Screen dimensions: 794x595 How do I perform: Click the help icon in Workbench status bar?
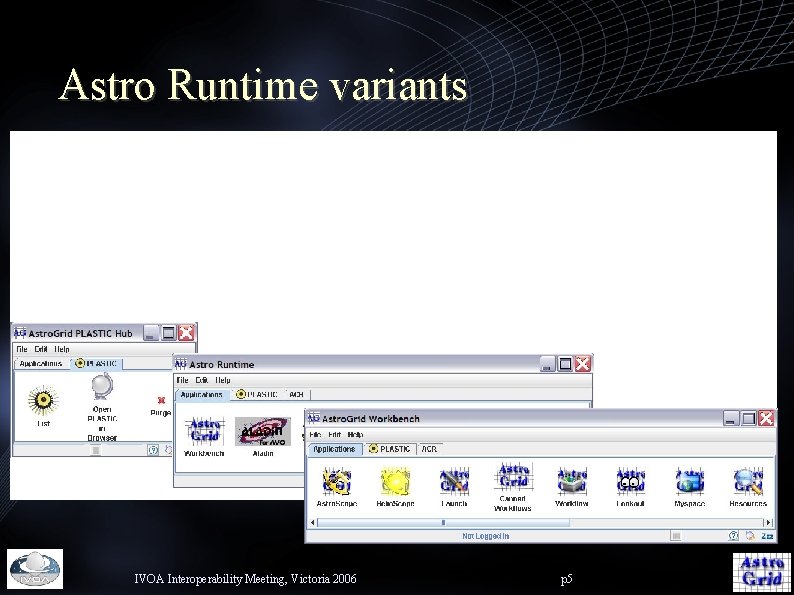click(x=733, y=536)
